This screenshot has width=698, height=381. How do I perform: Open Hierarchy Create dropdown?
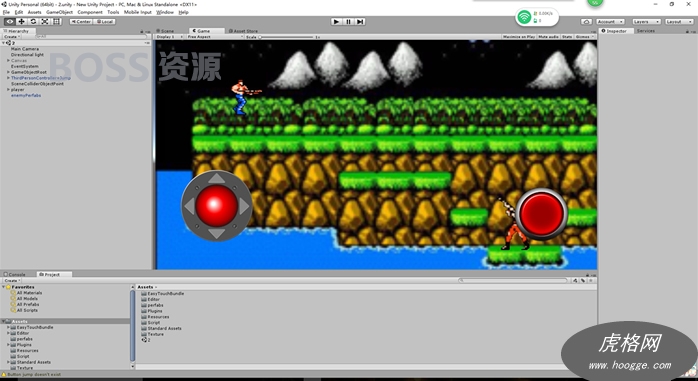(12, 37)
